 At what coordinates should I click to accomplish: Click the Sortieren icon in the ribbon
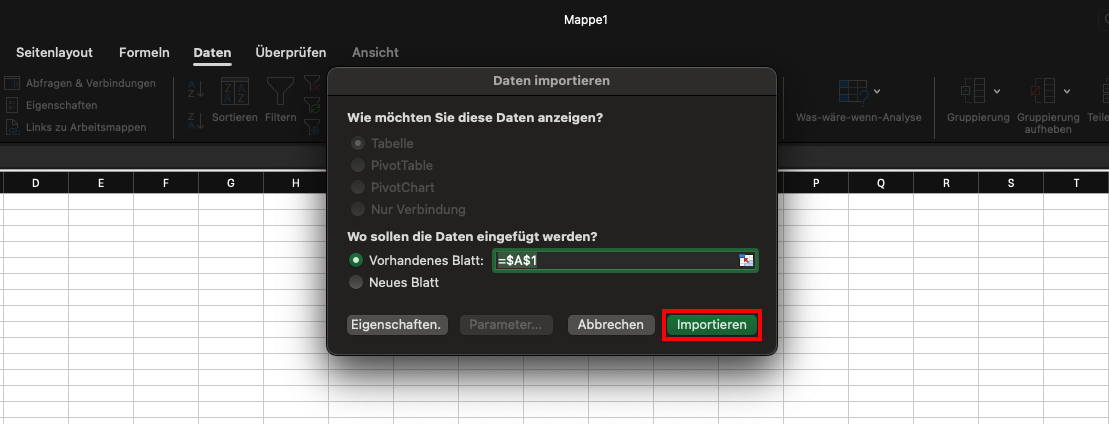click(234, 93)
